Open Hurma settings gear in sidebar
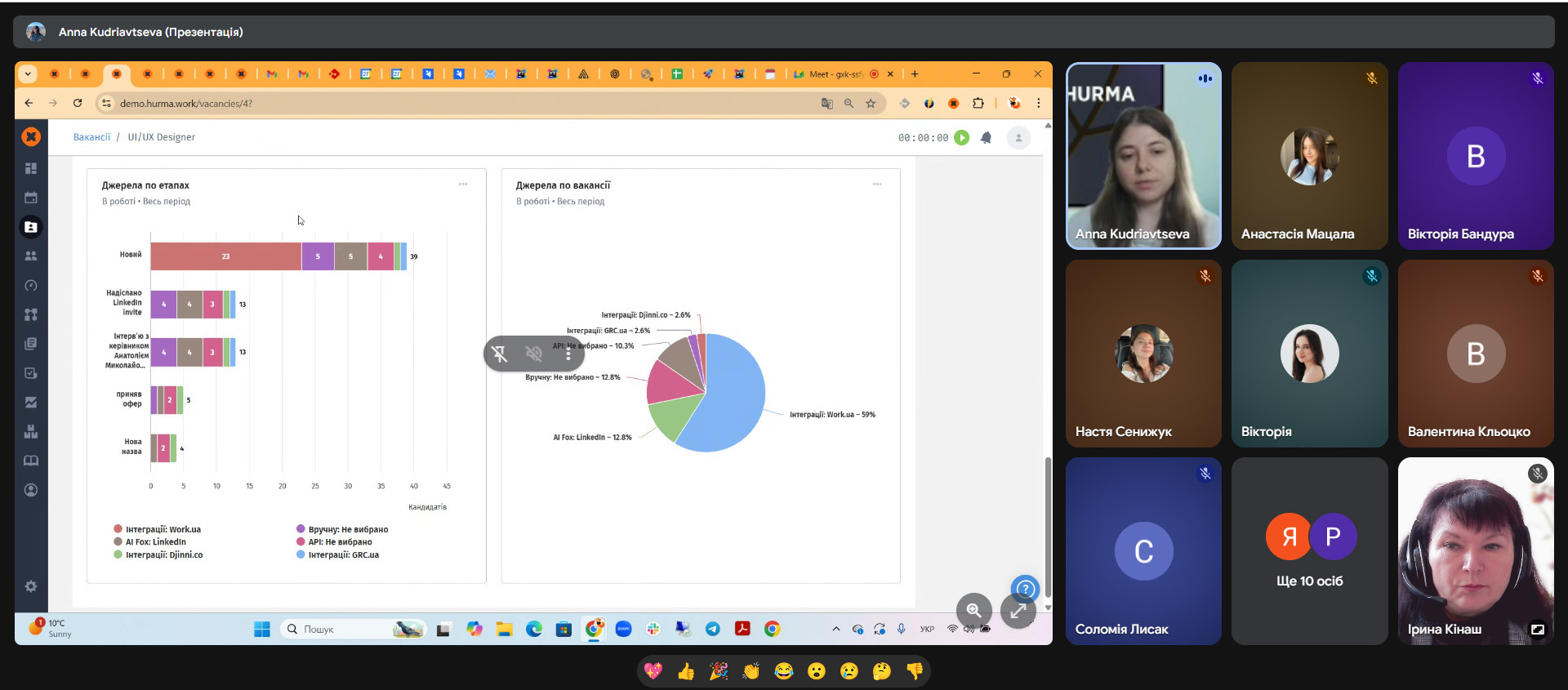The width and height of the screenshot is (1568, 690). [31, 586]
